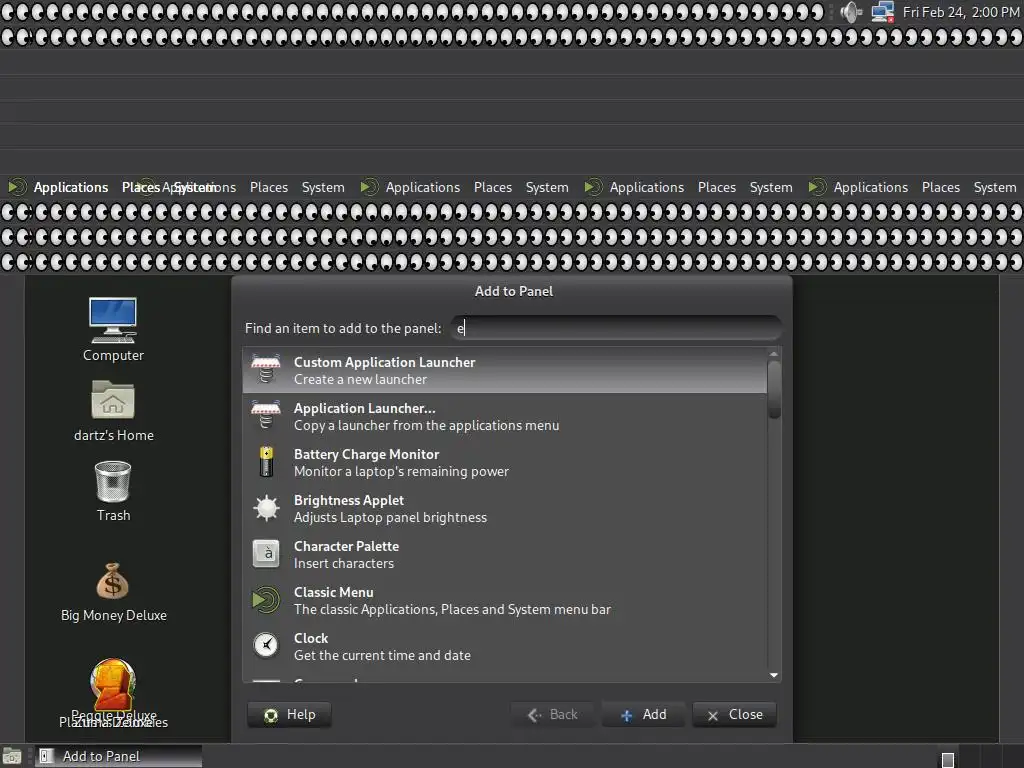The height and width of the screenshot is (768, 1024).
Task: Click the show desktop icon in bottom panel
Action: coord(12,756)
